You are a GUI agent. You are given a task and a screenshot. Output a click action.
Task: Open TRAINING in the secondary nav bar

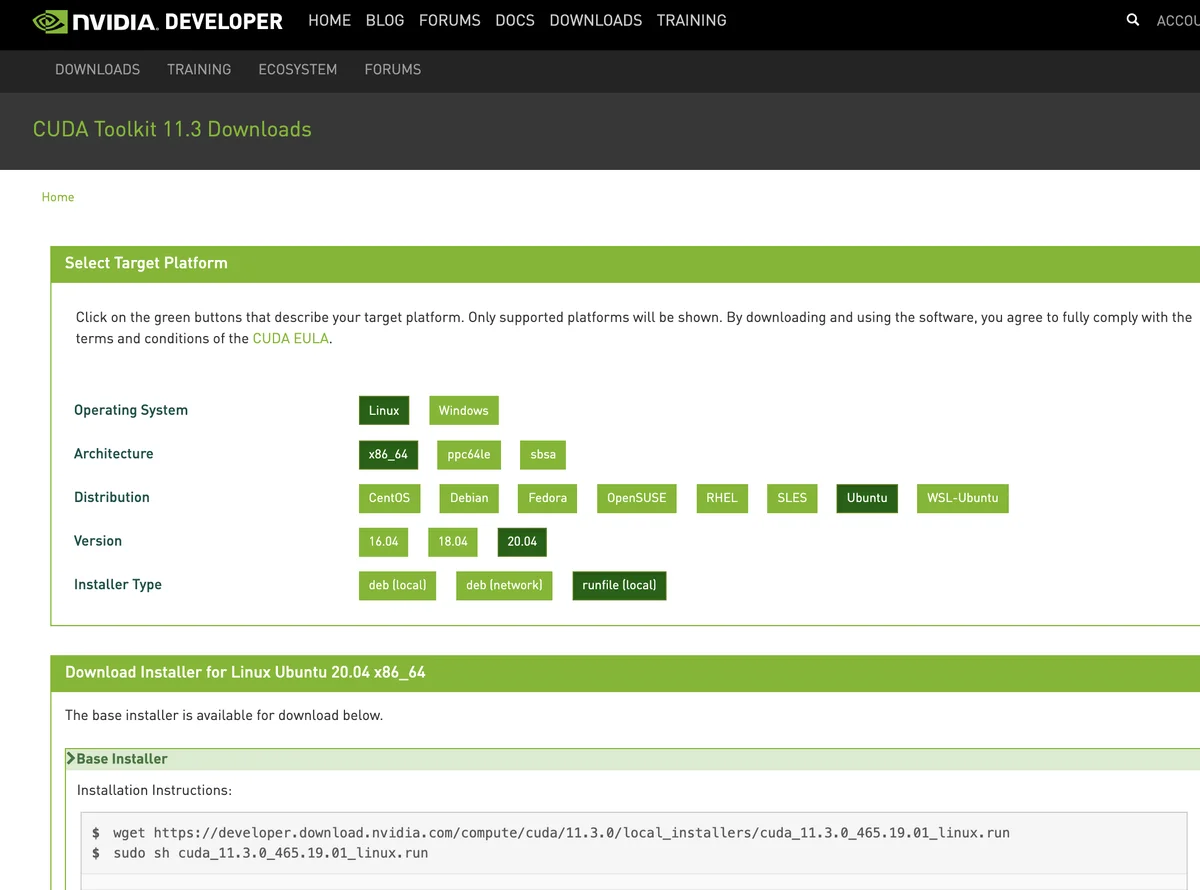[199, 69]
